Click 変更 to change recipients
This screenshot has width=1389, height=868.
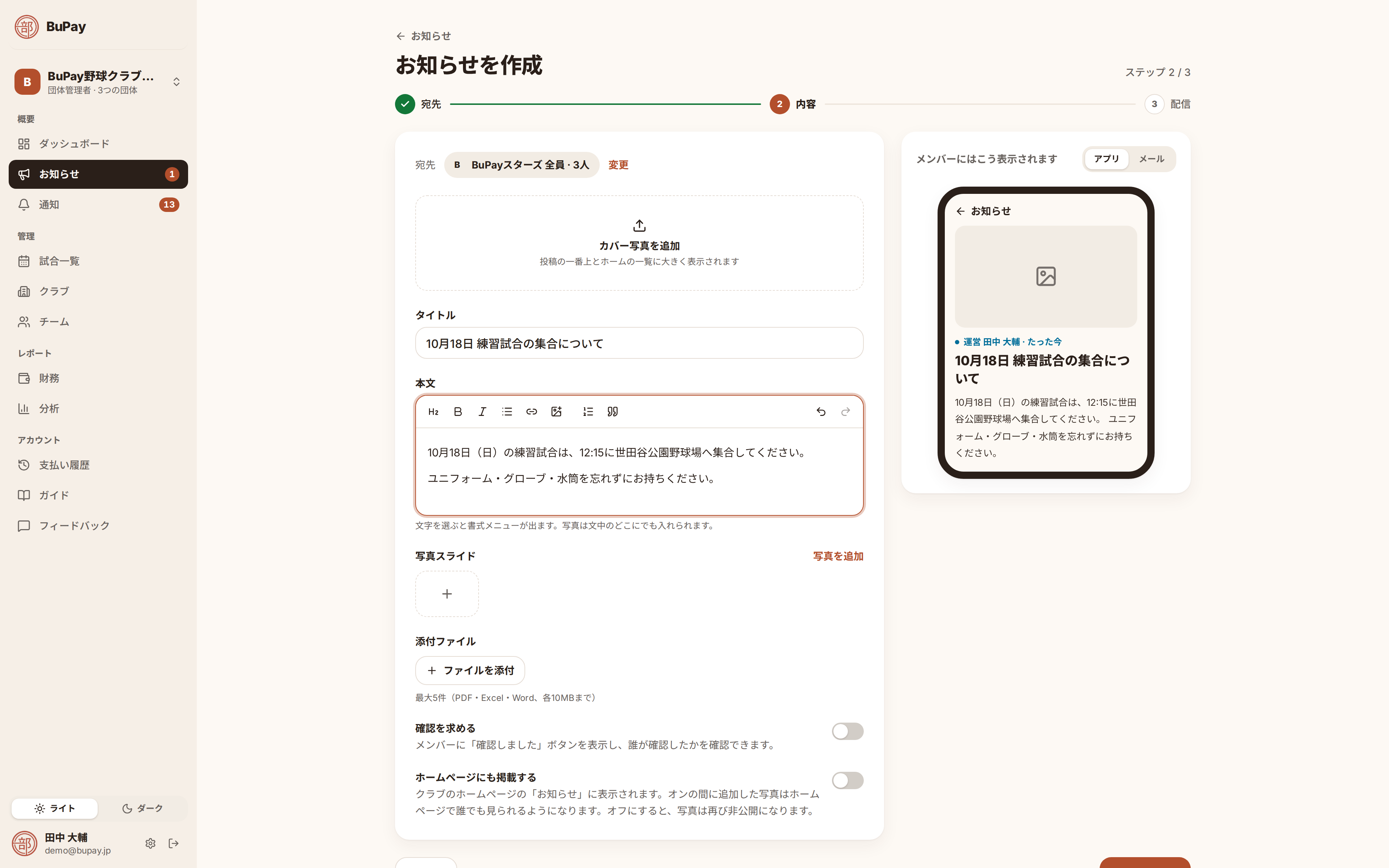tap(618, 165)
